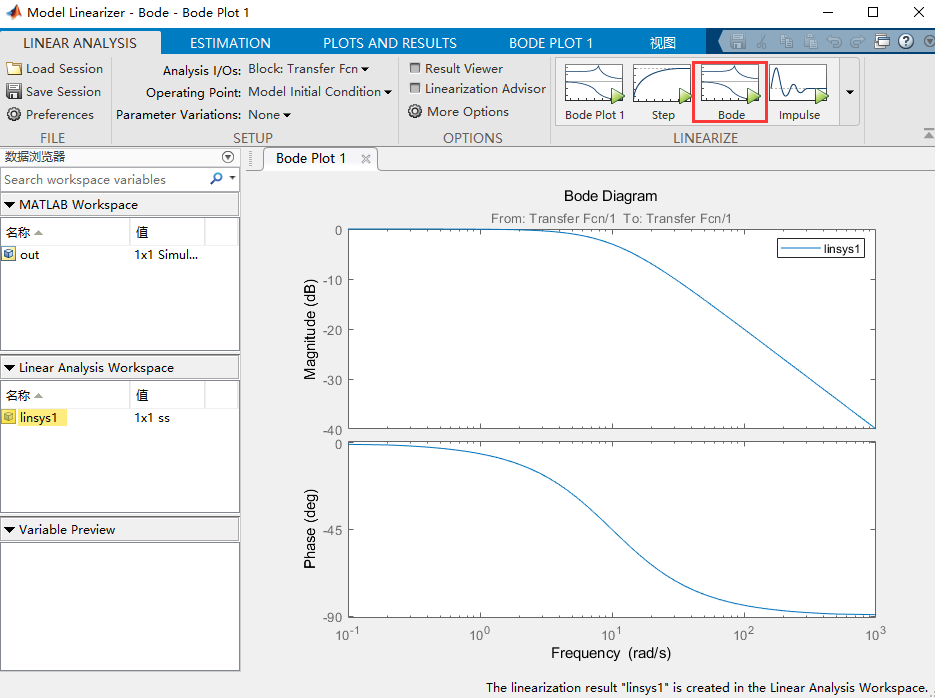935x698 pixels.
Task: Switch to the LINEAR ANALYSIS tab
Action: tap(80, 43)
